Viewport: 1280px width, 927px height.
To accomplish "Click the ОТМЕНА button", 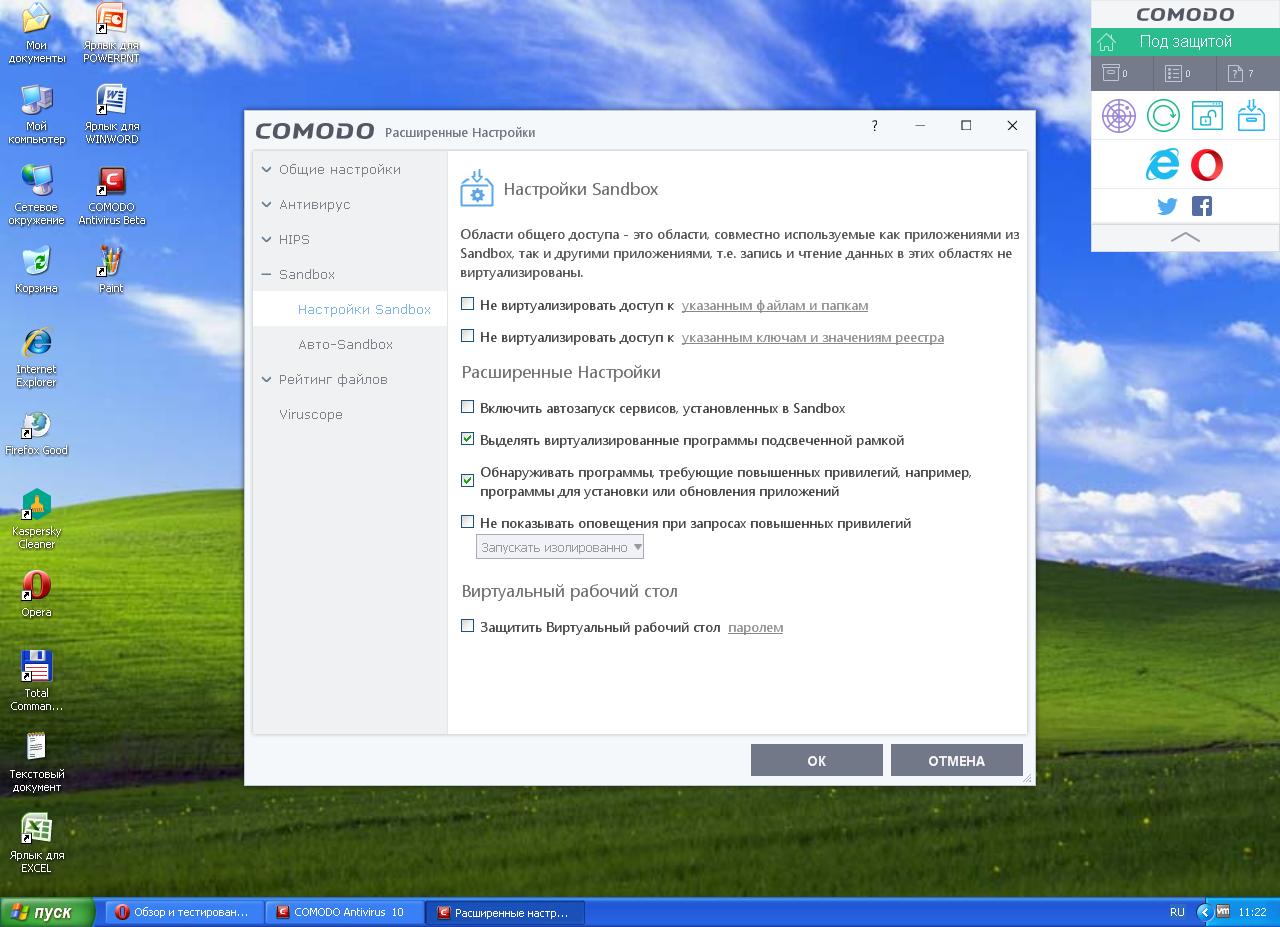I will 957,760.
